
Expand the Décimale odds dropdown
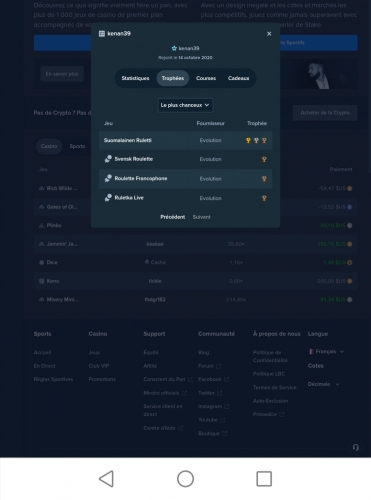(x=323, y=384)
